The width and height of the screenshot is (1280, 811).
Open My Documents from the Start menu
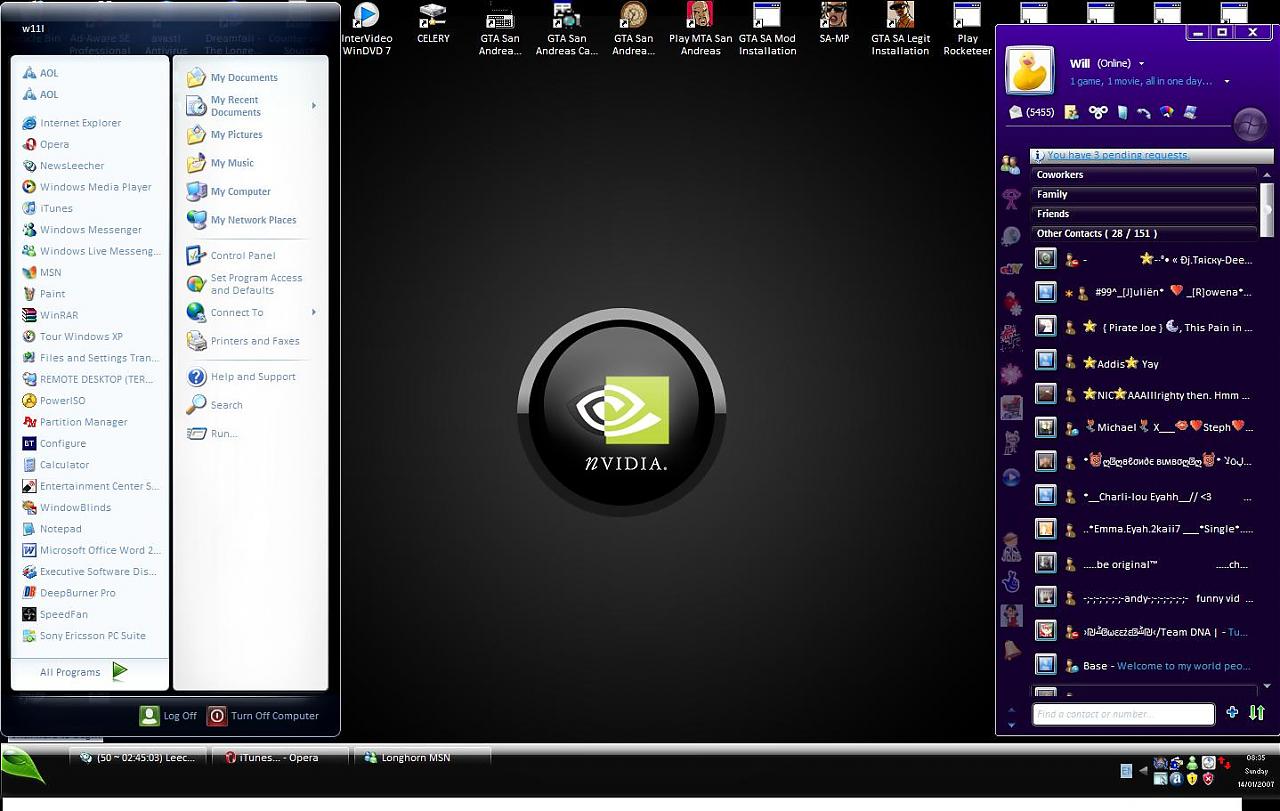click(232, 78)
